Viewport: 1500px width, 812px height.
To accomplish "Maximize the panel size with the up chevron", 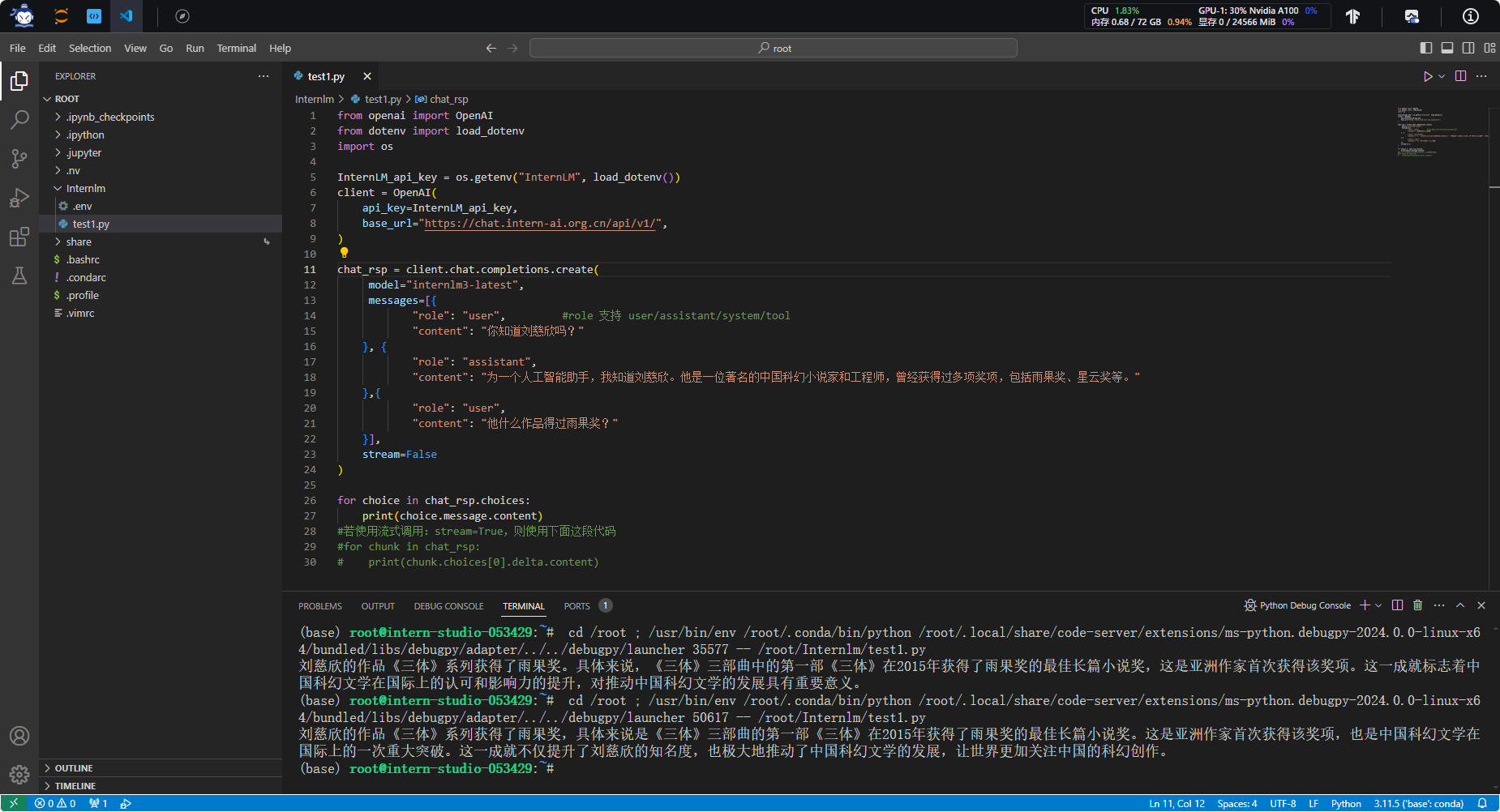I will (x=1460, y=605).
